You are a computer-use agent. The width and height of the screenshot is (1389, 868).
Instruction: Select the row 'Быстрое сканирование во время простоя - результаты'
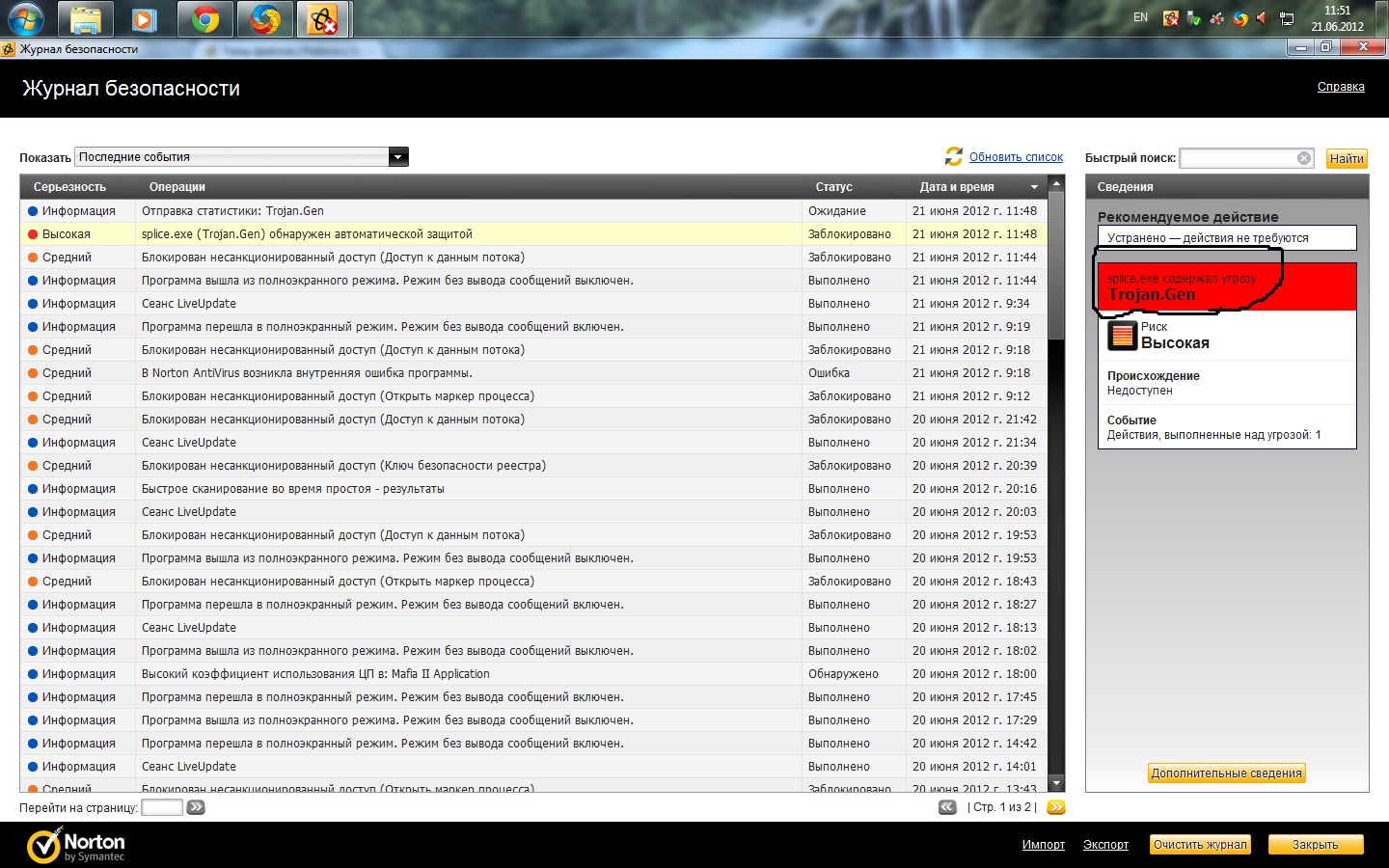point(533,489)
